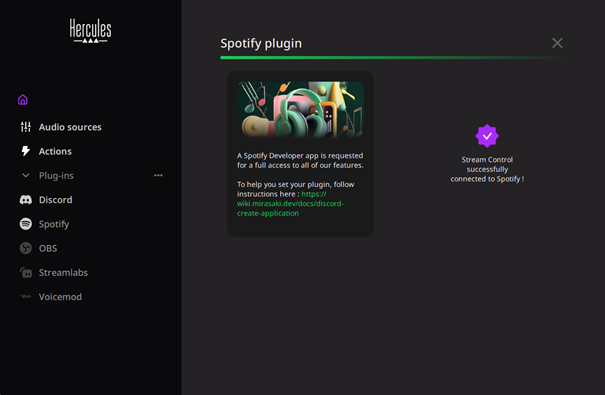Viewport: 605px width, 395px height.
Task: Select the Streamlabs plug-in entry
Action: pos(54,272)
